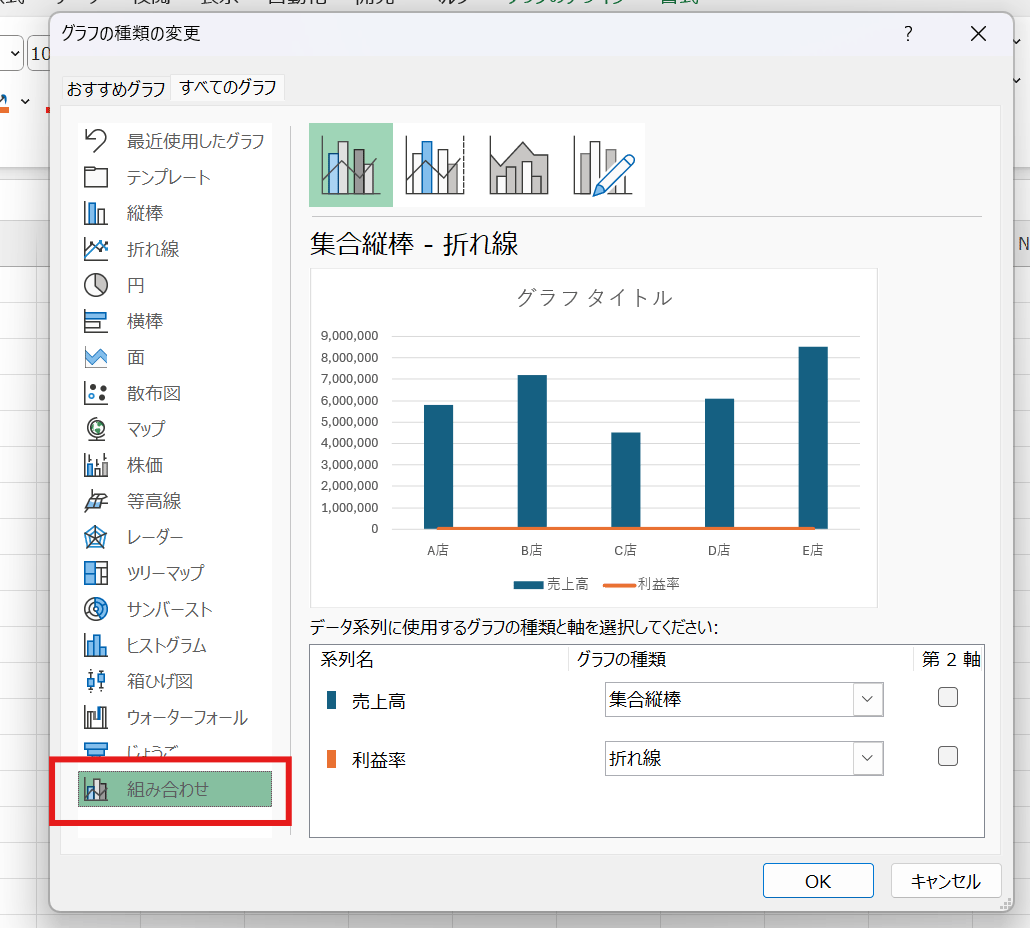Click the キャンセル button
This screenshot has width=1030, height=928.
(x=945, y=881)
